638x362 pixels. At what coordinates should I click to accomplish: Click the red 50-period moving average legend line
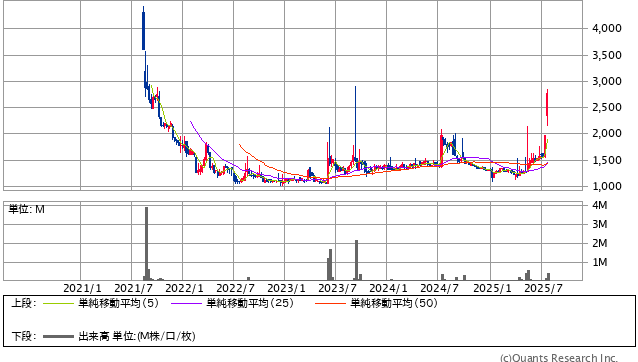point(330,303)
